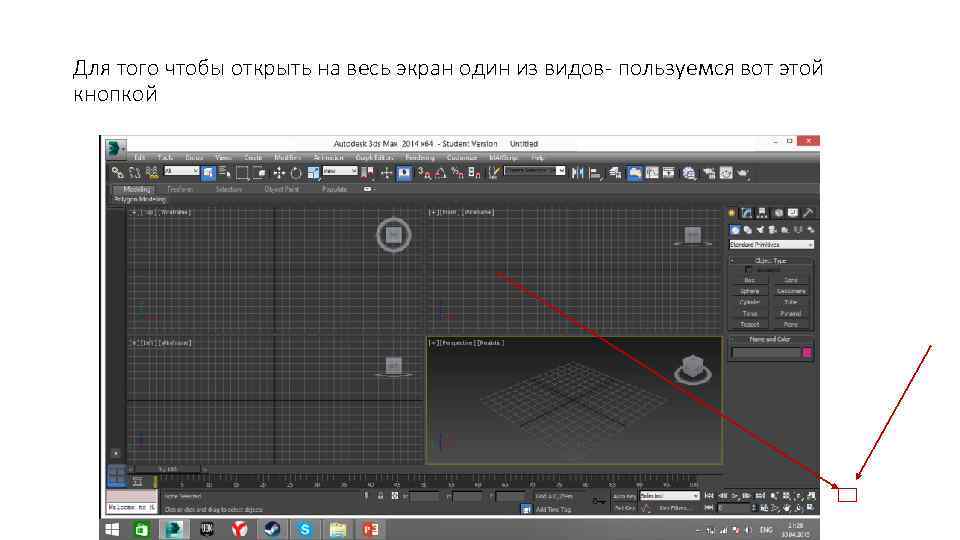The height and width of the screenshot is (540, 960).
Task: Enable the AutoGrid checkbox
Action: (749, 269)
